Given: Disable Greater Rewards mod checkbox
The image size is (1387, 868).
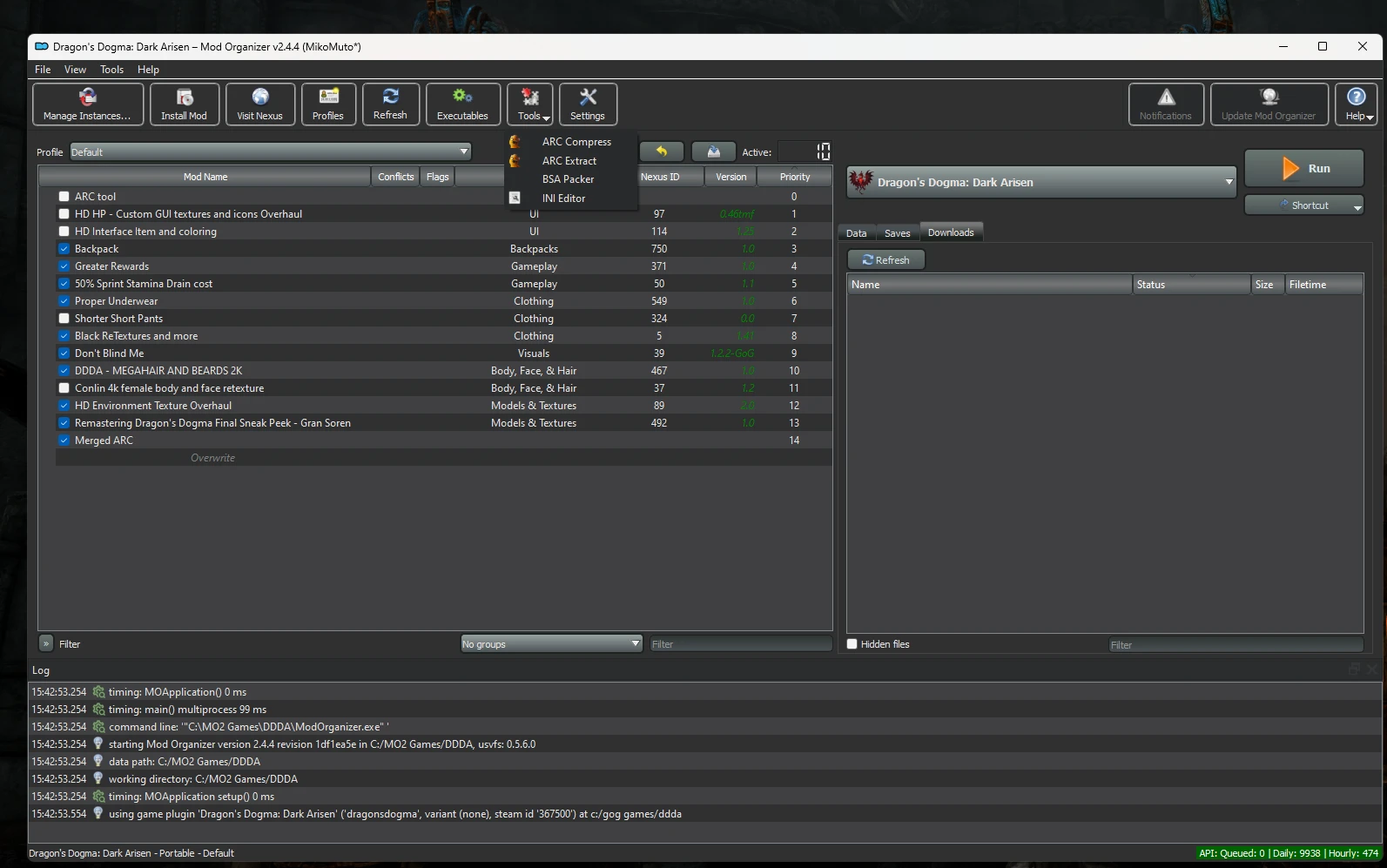Looking at the screenshot, I should (x=64, y=266).
